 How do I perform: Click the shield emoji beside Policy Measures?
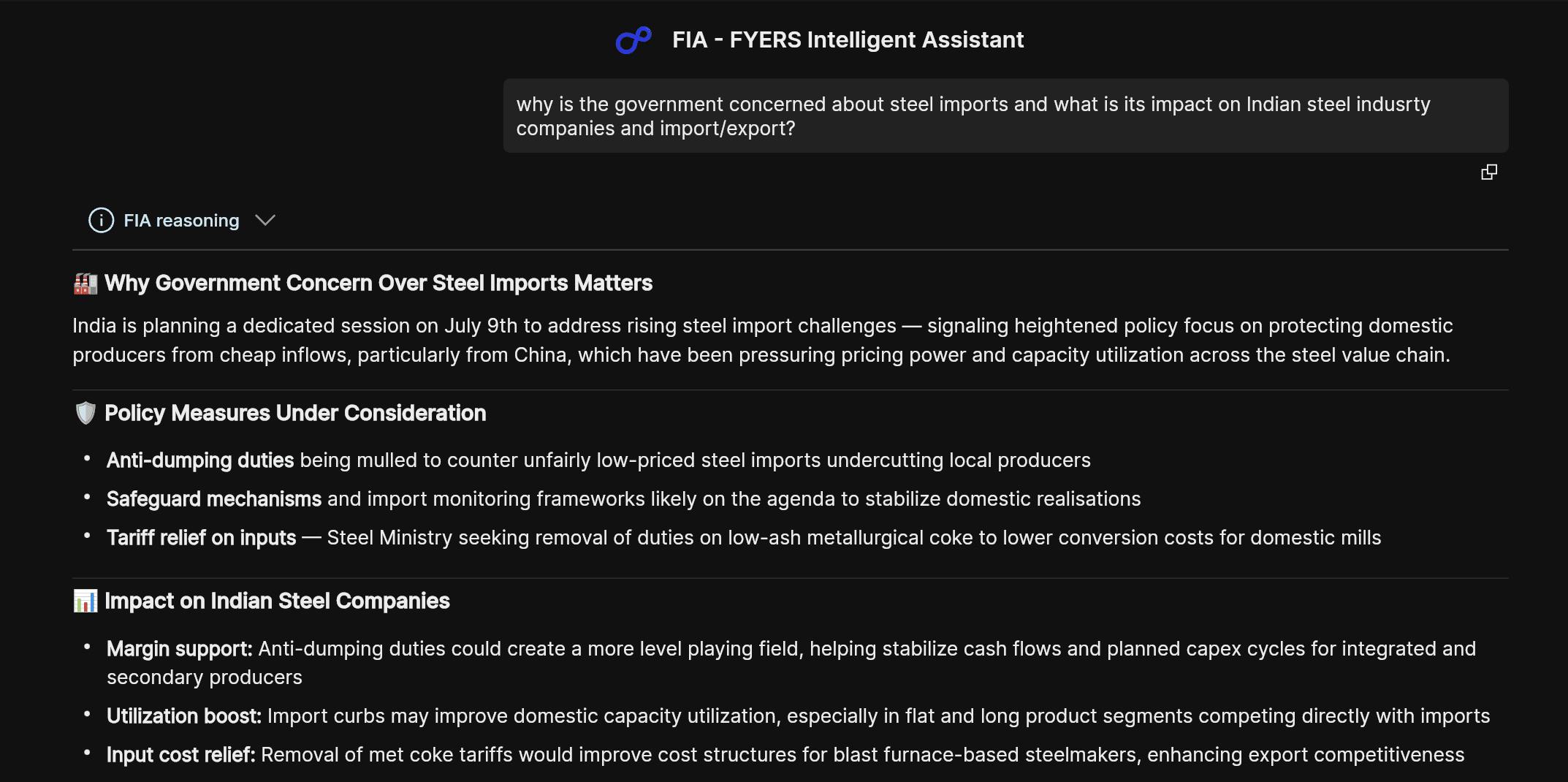point(85,413)
